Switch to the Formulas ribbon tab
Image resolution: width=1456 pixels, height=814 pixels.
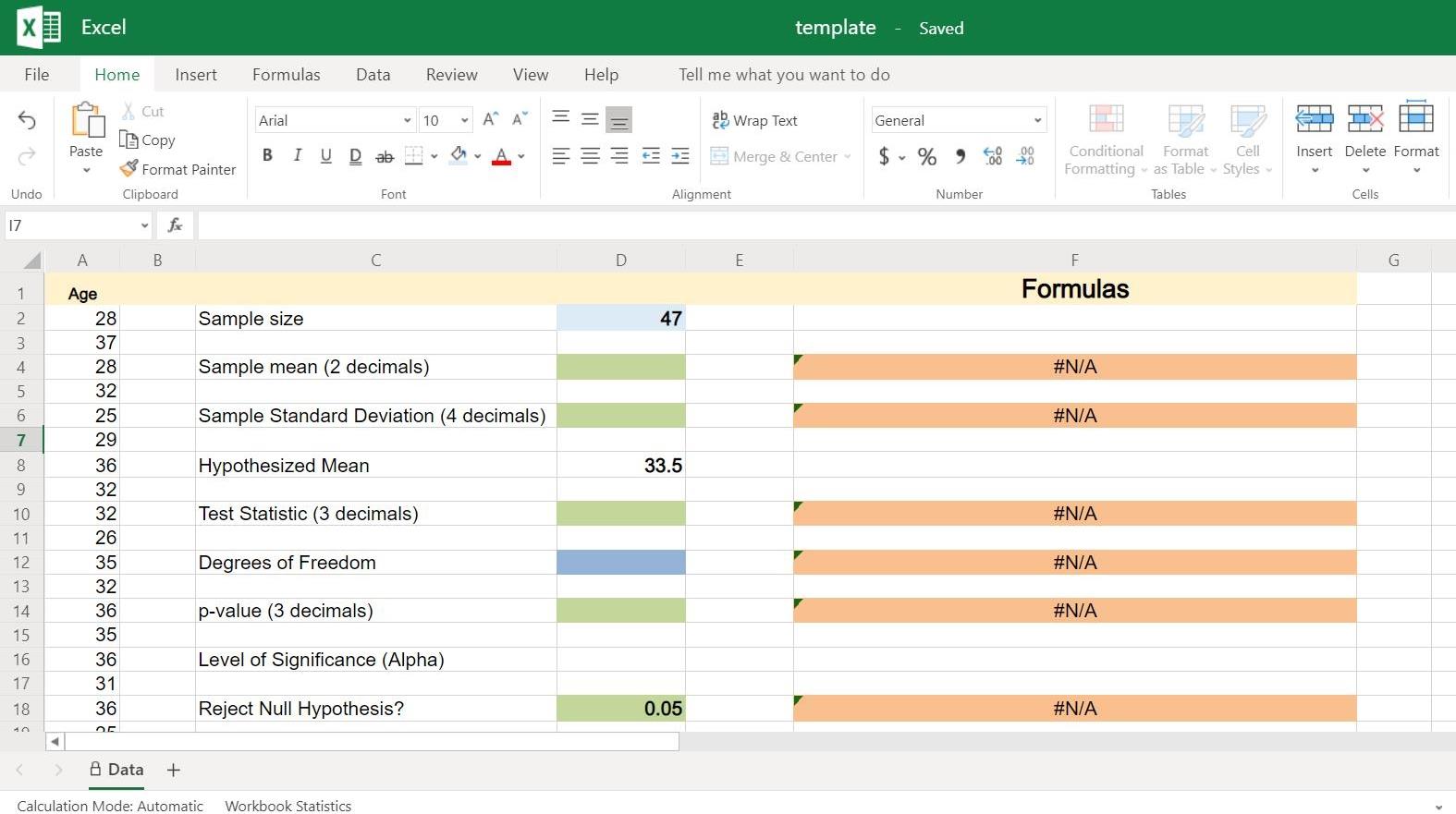tap(286, 75)
